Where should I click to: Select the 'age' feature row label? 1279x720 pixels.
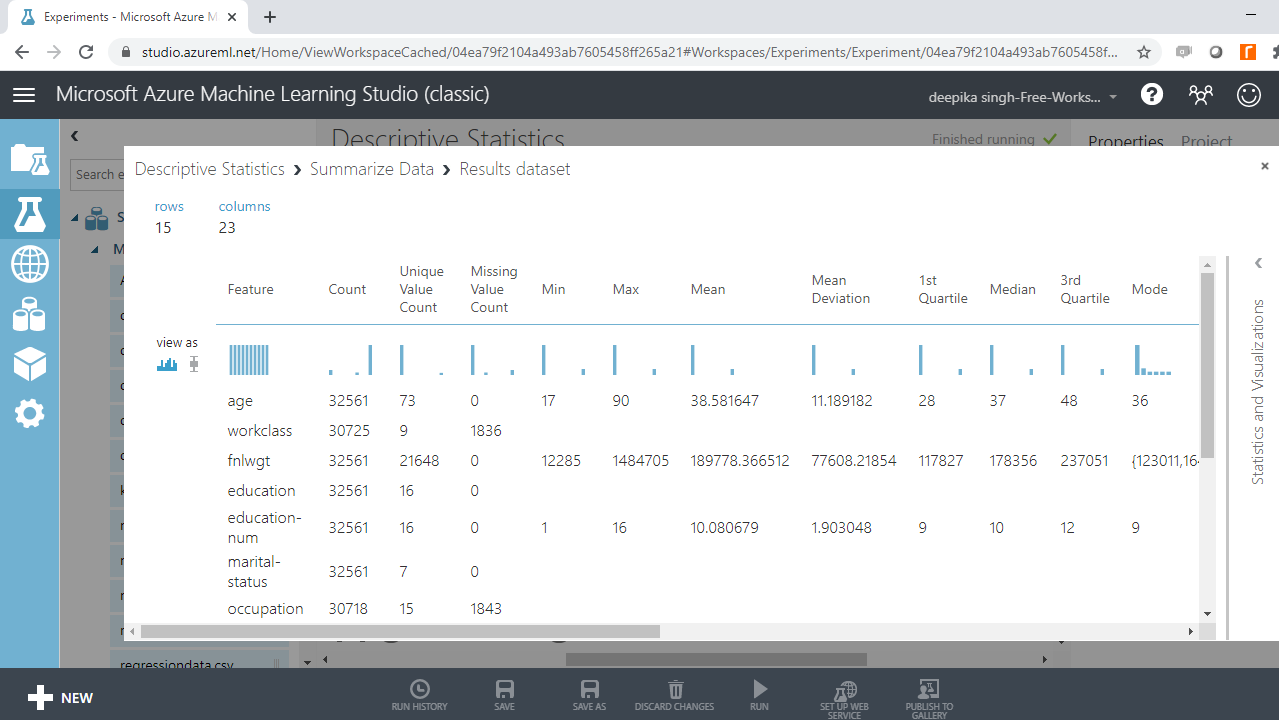pos(240,401)
